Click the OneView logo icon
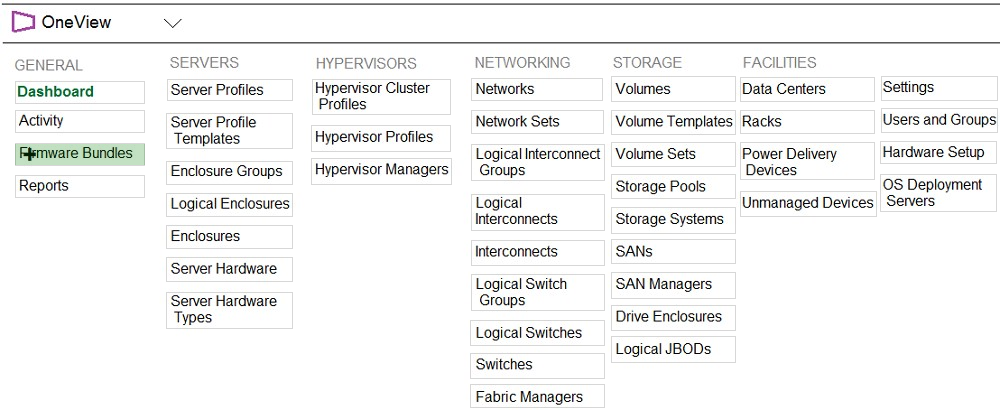1000x410 pixels. pyautogui.click(x=23, y=22)
